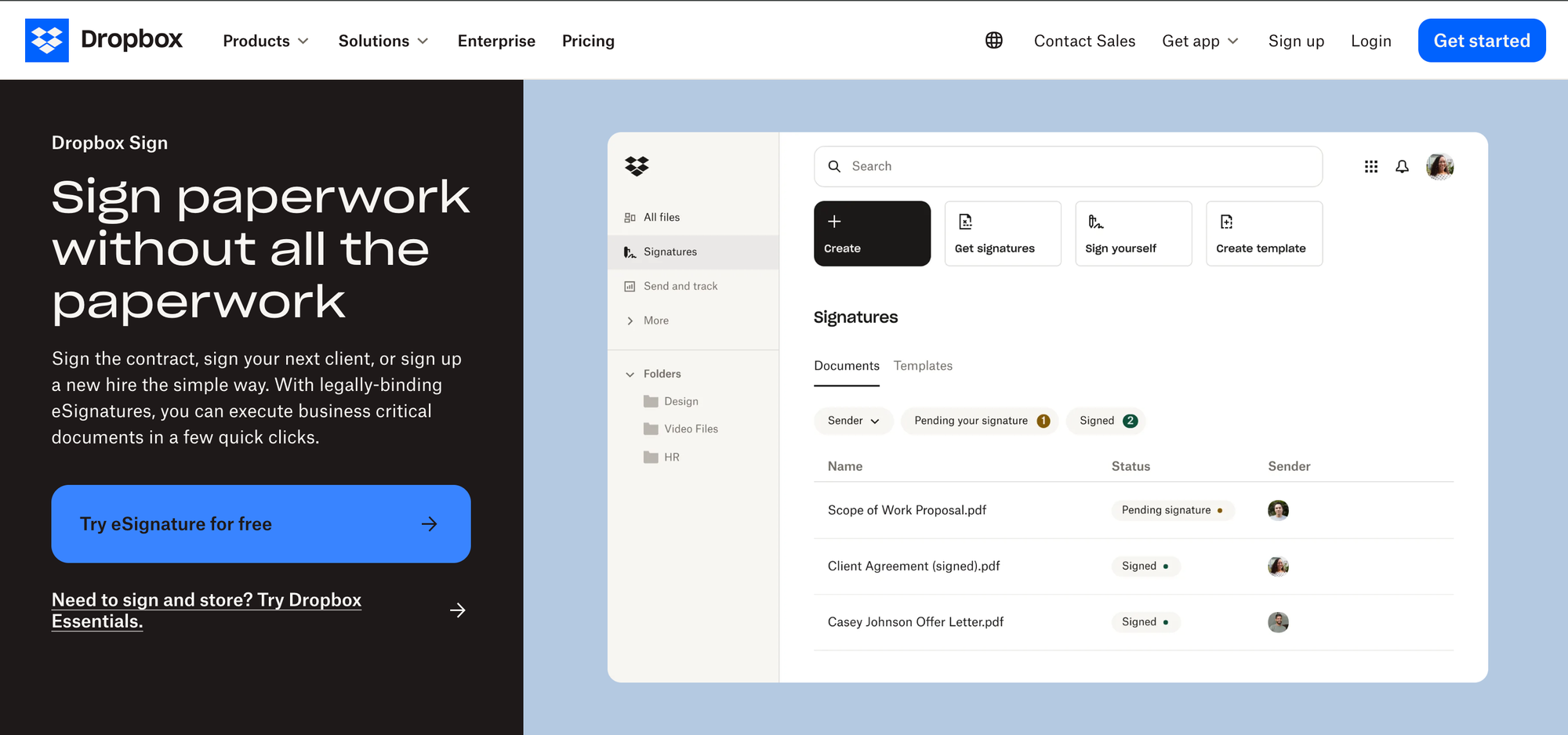
Task: Click the Get signatures icon card
Action: [x=966, y=221]
